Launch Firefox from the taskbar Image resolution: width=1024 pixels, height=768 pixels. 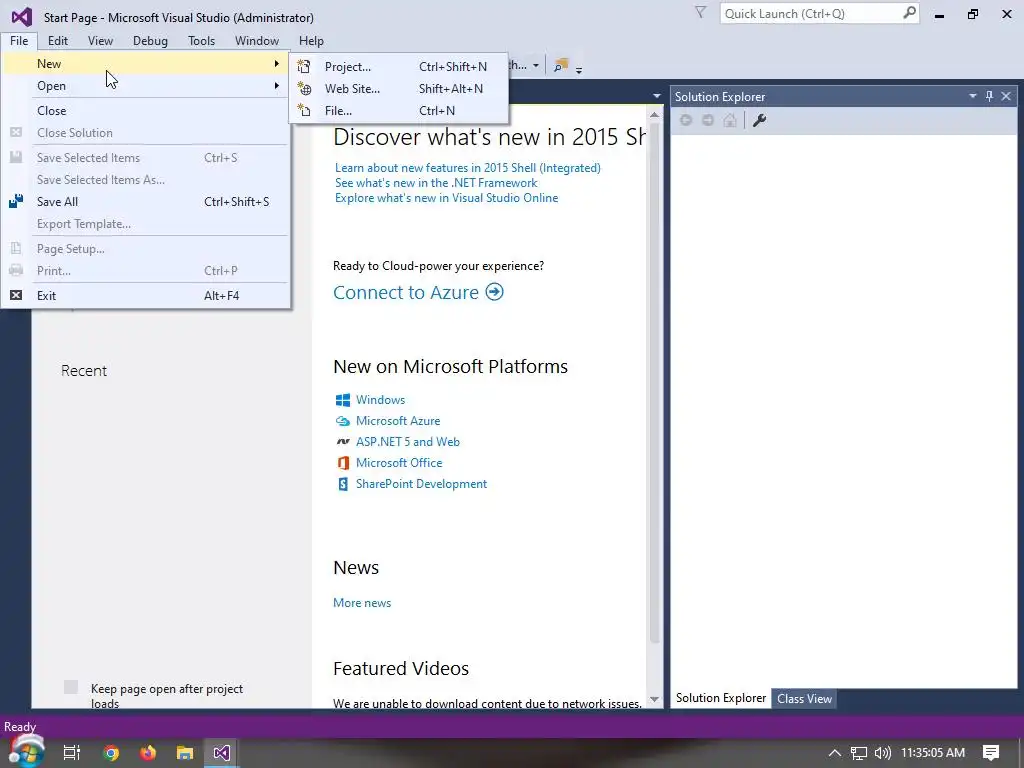coord(148,753)
